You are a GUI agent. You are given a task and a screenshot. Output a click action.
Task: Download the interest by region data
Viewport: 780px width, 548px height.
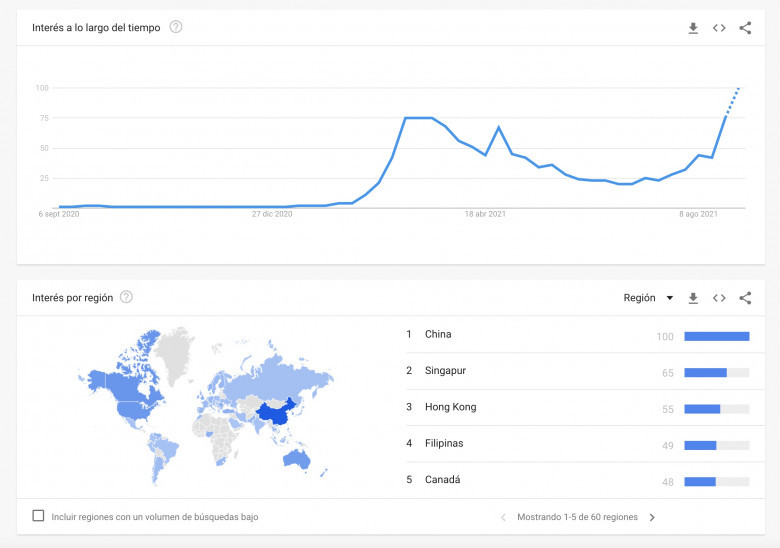click(693, 298)
